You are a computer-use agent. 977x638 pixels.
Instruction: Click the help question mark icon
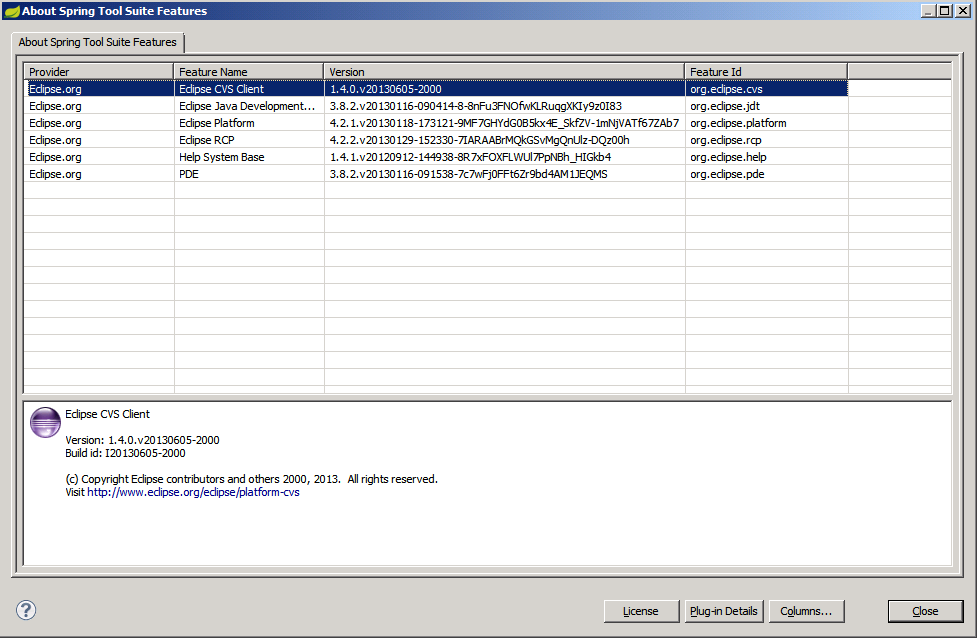(26, 610)
